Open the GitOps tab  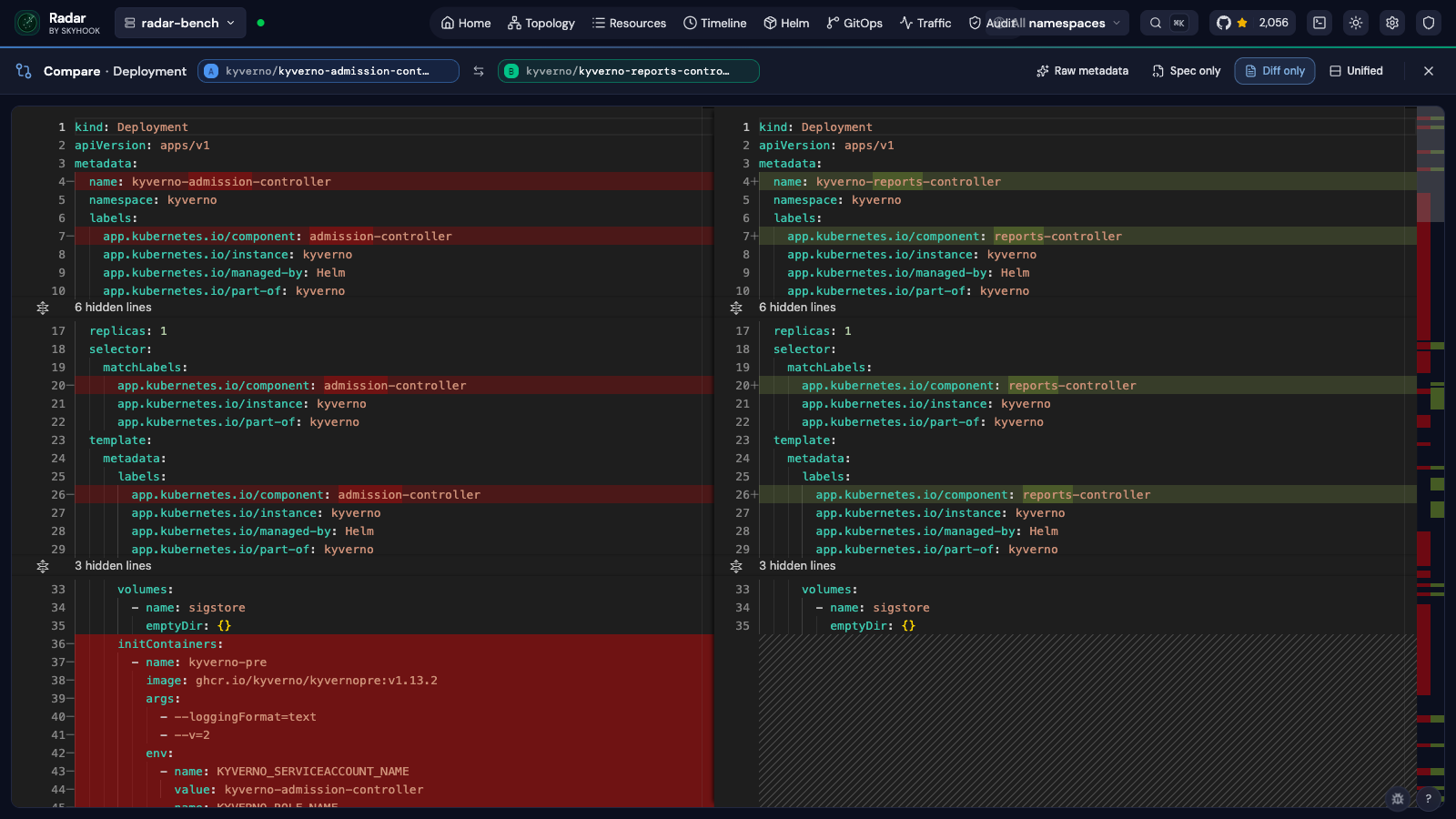[854, 23]
